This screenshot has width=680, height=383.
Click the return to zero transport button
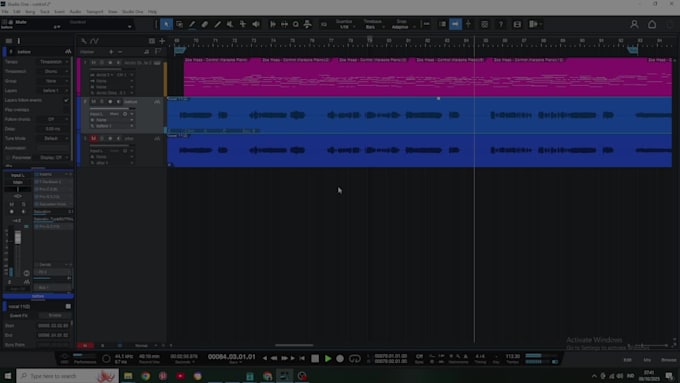302,358
